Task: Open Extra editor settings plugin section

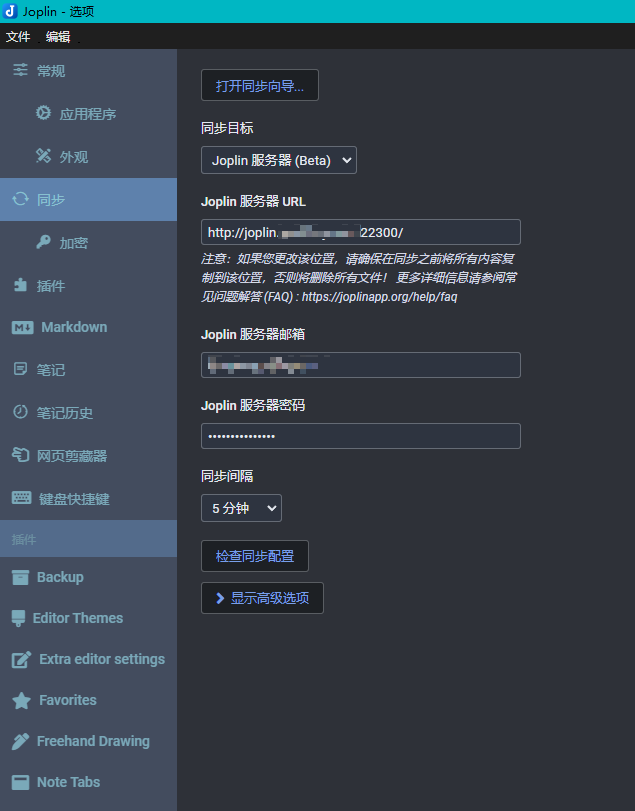Action: click(x=88, y=659)
